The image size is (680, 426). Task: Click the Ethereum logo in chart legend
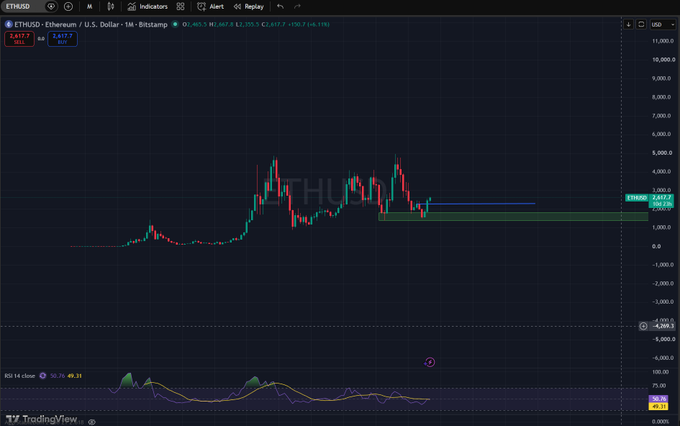click(9, 24)
